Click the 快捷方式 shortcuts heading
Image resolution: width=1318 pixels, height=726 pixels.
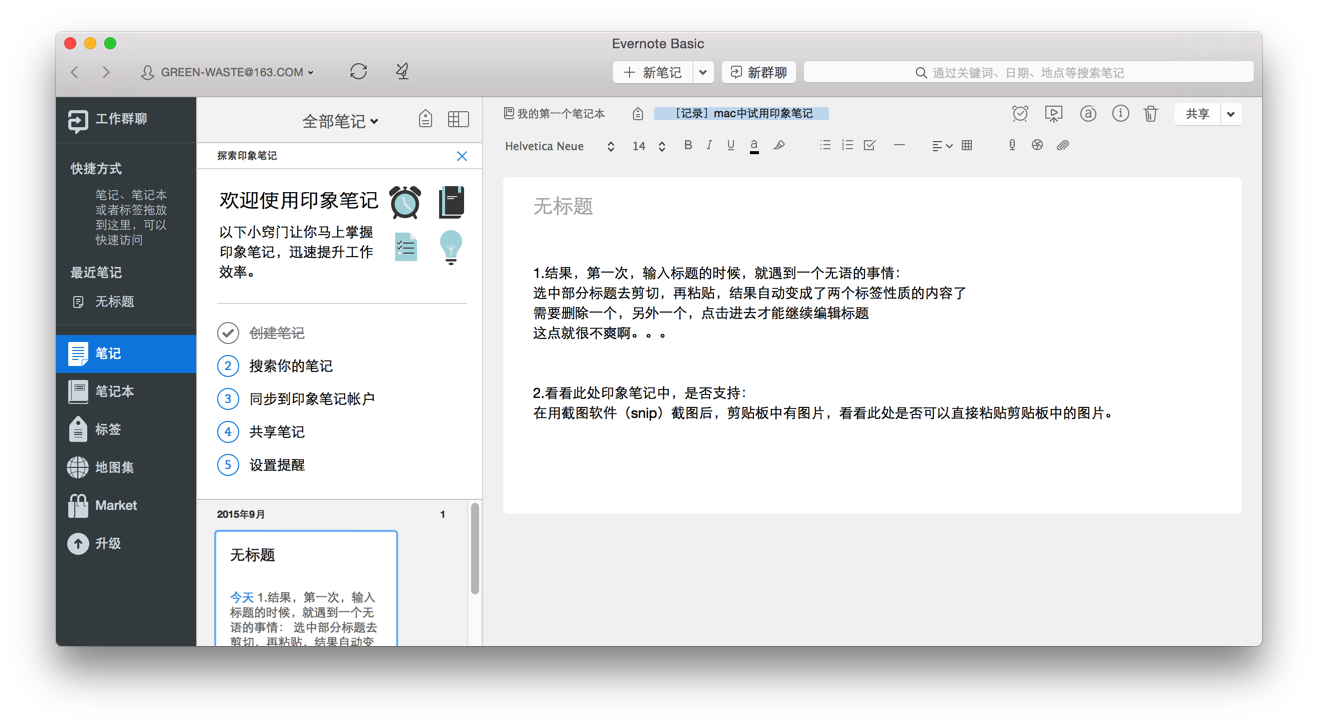97,169
